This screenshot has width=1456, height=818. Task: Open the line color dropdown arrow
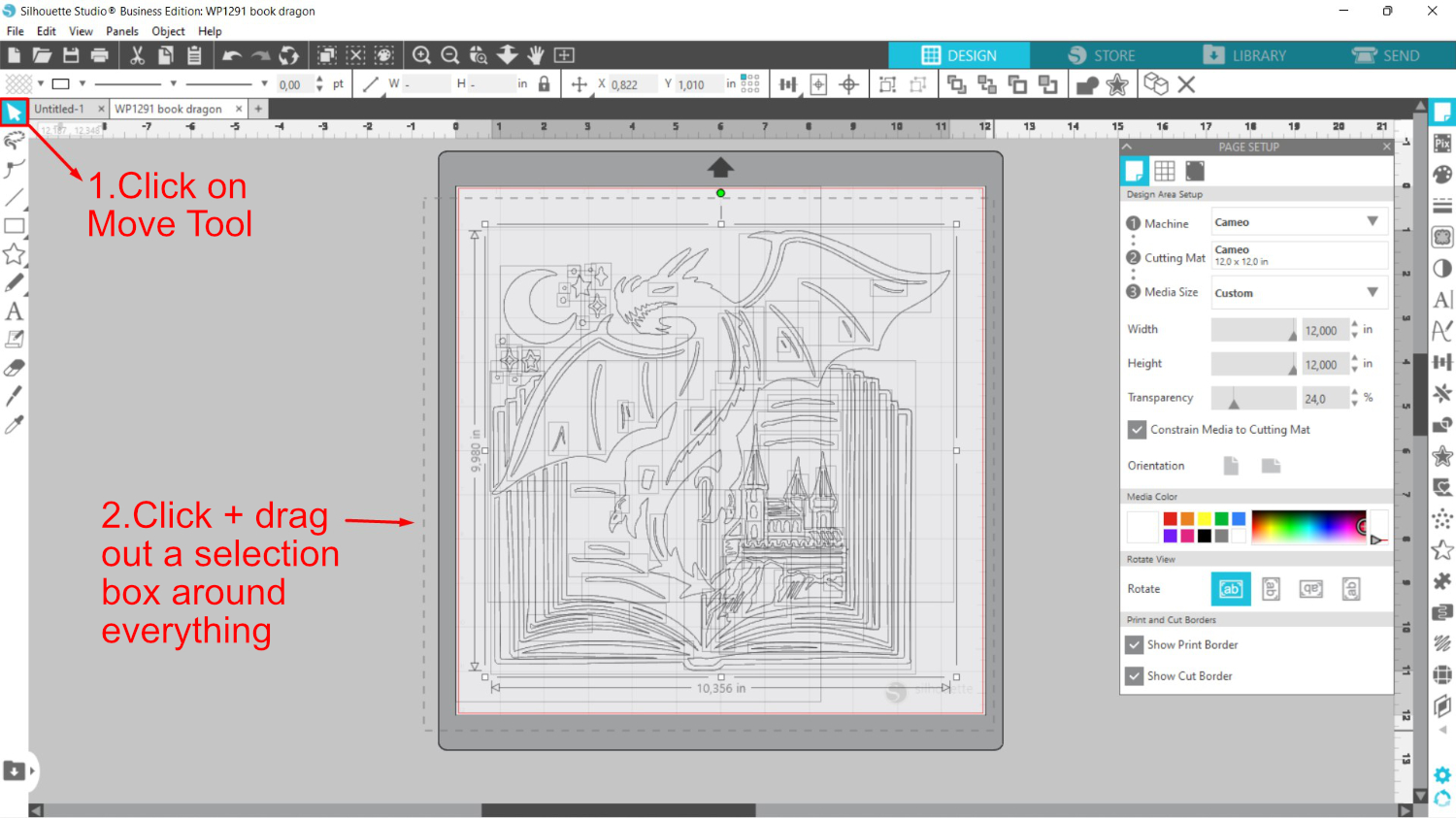83,83
